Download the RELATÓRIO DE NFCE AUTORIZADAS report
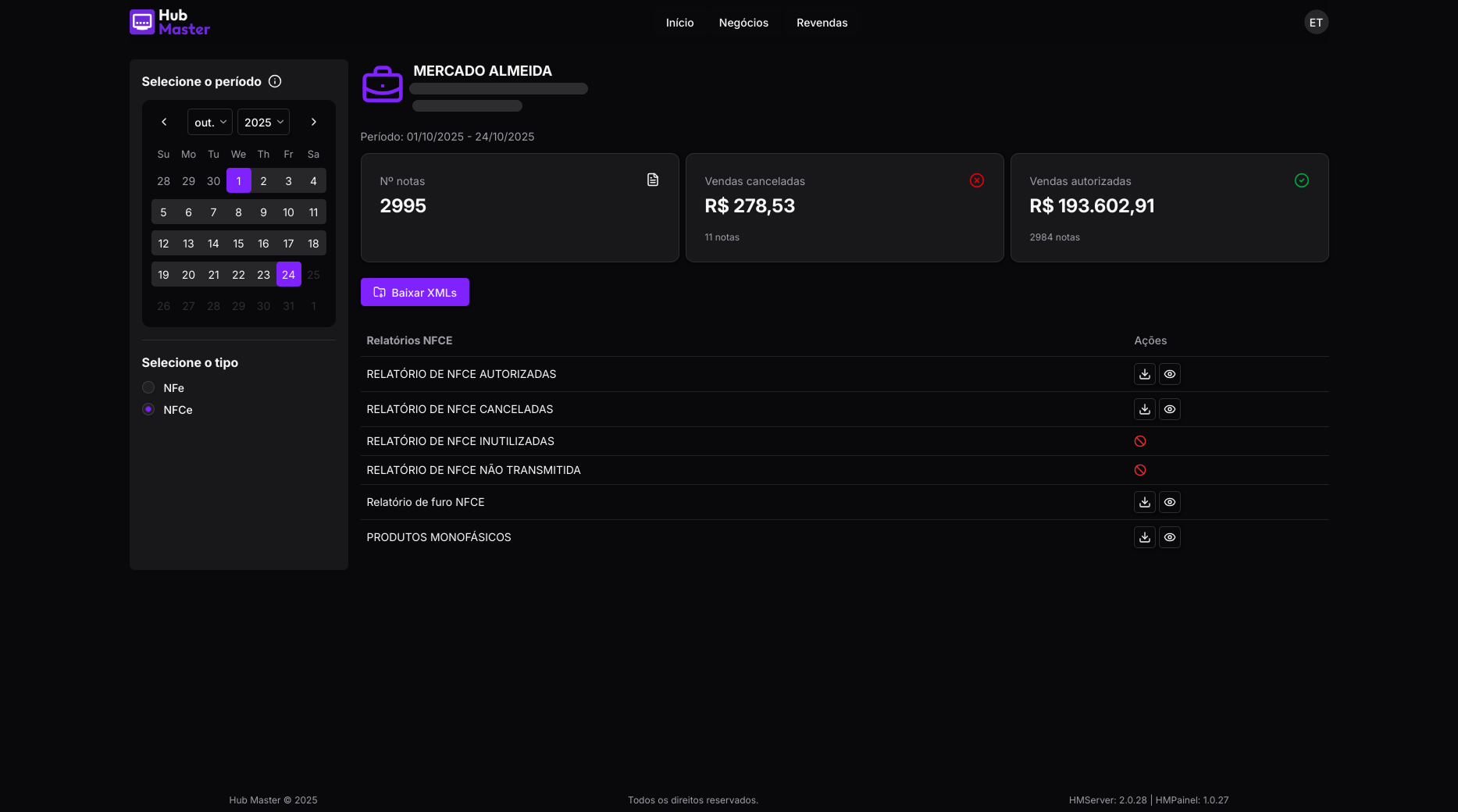This screenshot has width=1458, height=812. click(1144, 374)
